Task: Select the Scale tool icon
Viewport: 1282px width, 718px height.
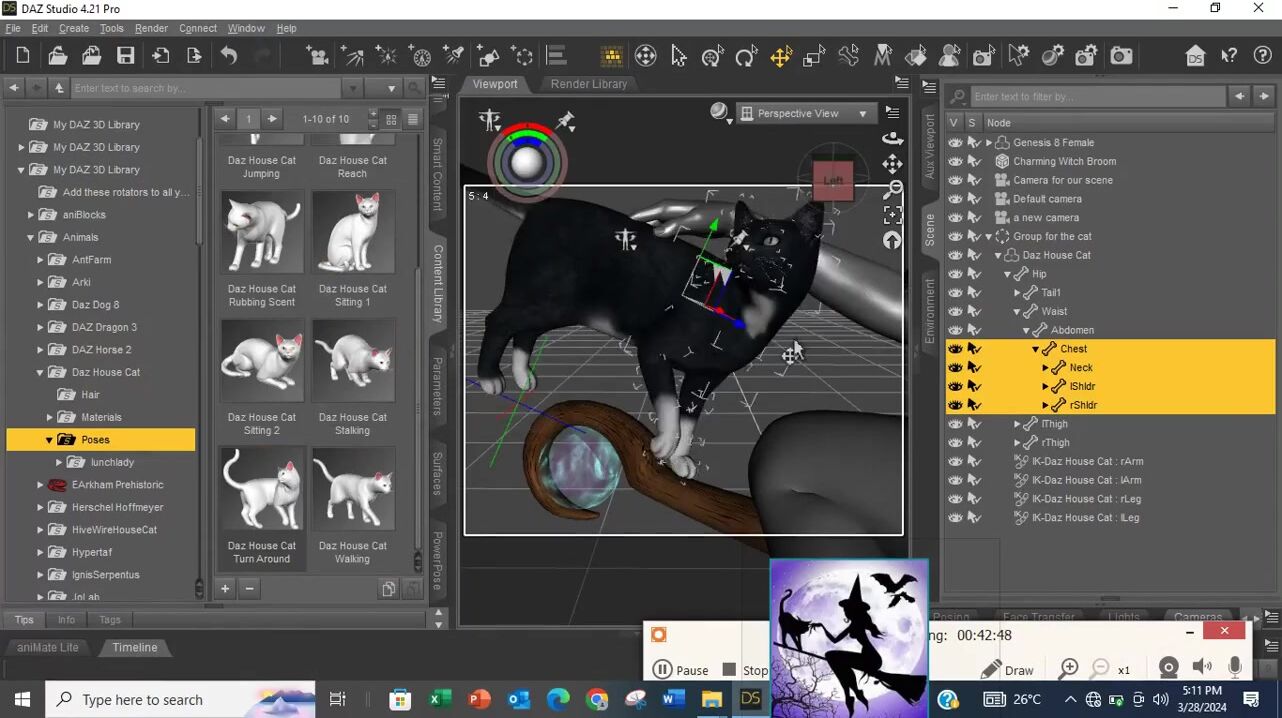Action: (814, 56)
